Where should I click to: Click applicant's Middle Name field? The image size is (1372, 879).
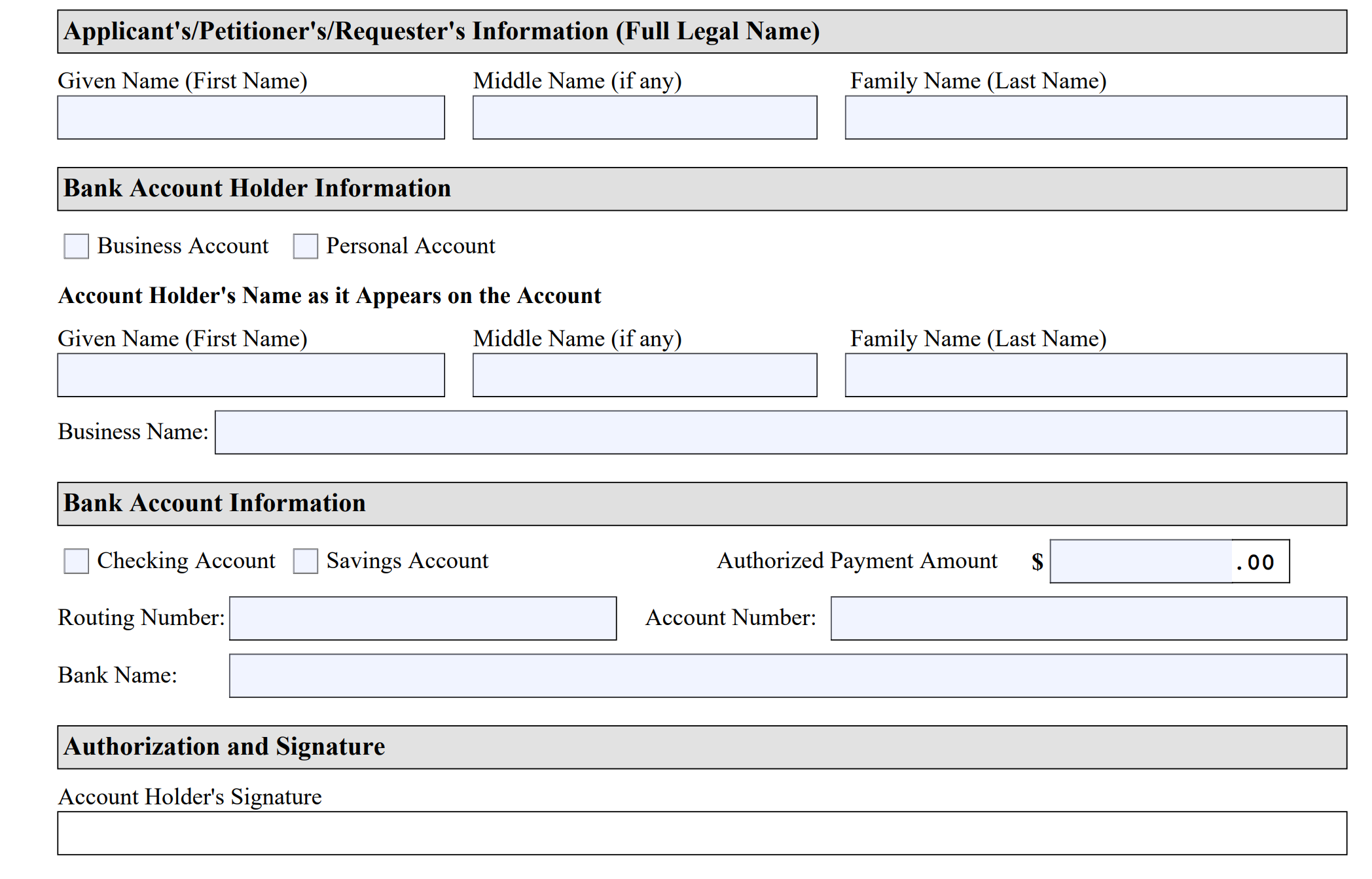645,118
